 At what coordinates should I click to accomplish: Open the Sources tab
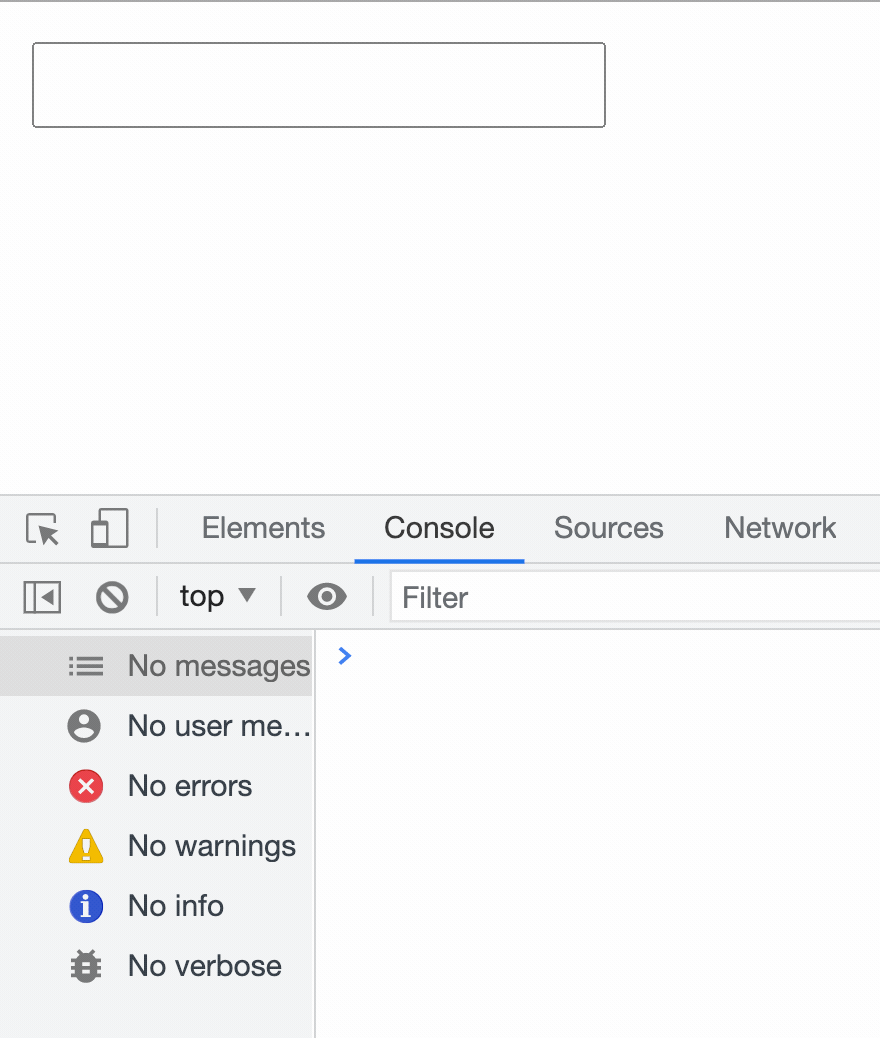[x=609, y=528]
